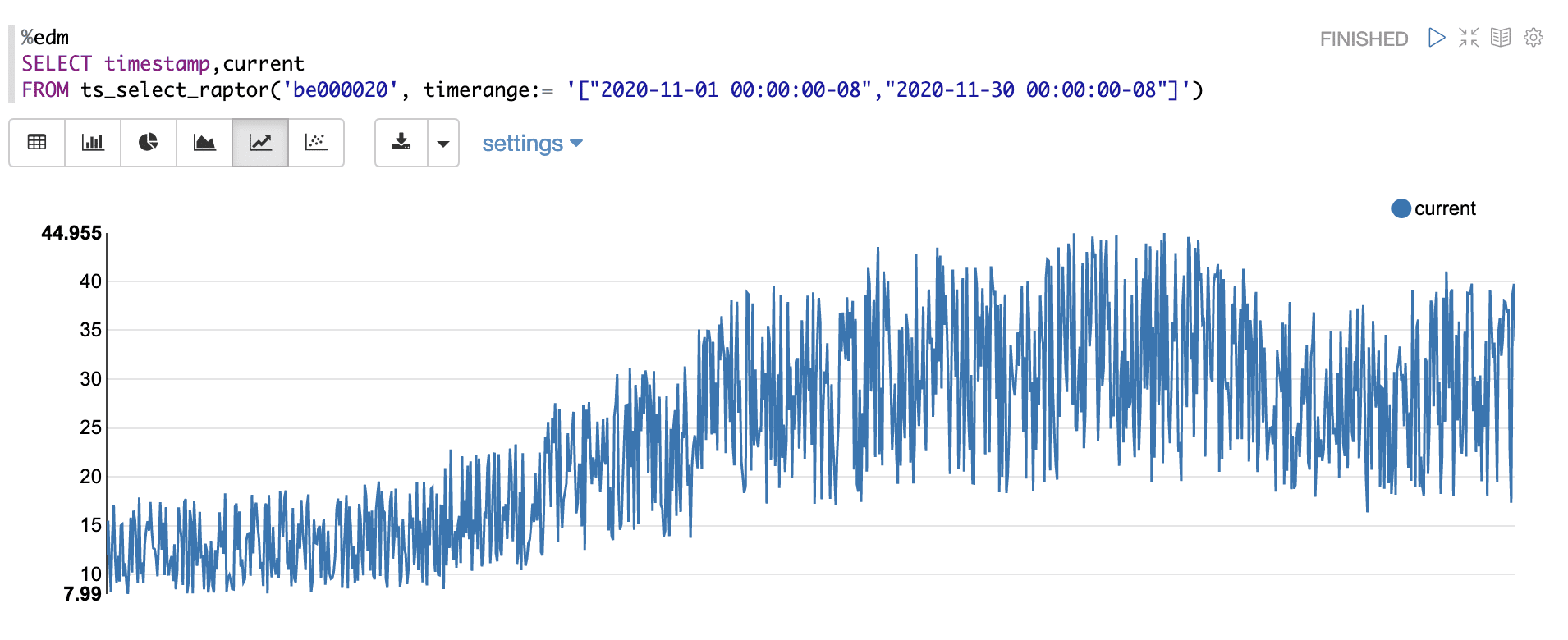Click the FINISHED status label
Viewport: 1568px width, 640px height.
click(x=1364, y=39)
